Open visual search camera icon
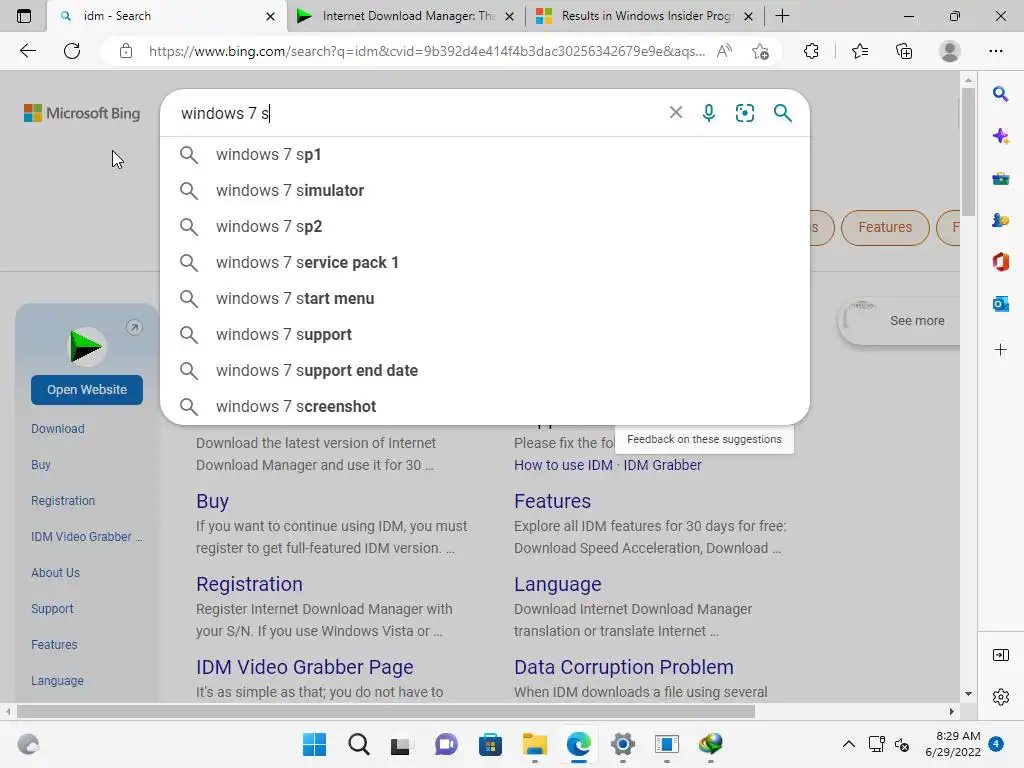1024x768 pixels. [744, 113]
